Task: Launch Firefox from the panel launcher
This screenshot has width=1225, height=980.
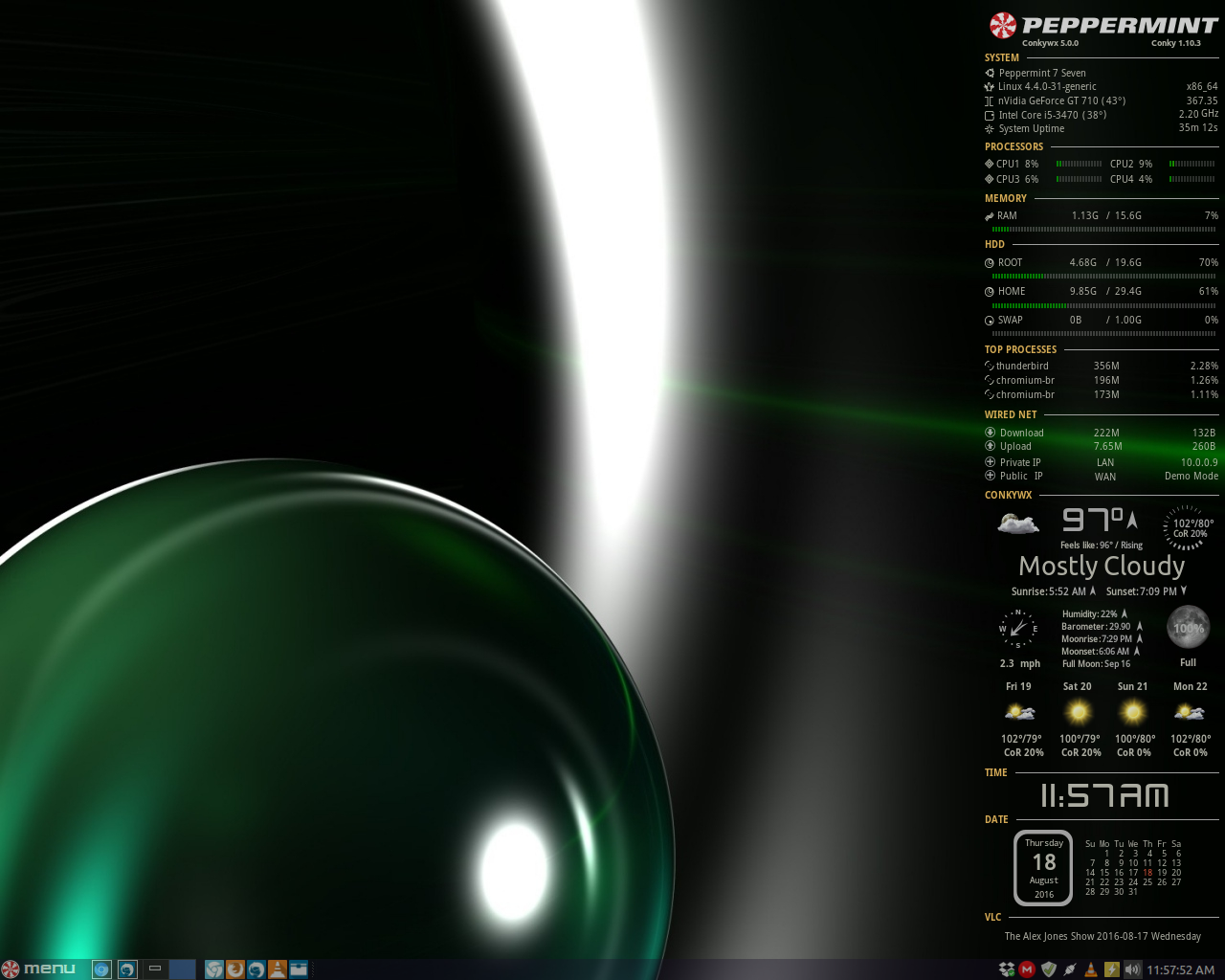Action: [x=235, y=969]
